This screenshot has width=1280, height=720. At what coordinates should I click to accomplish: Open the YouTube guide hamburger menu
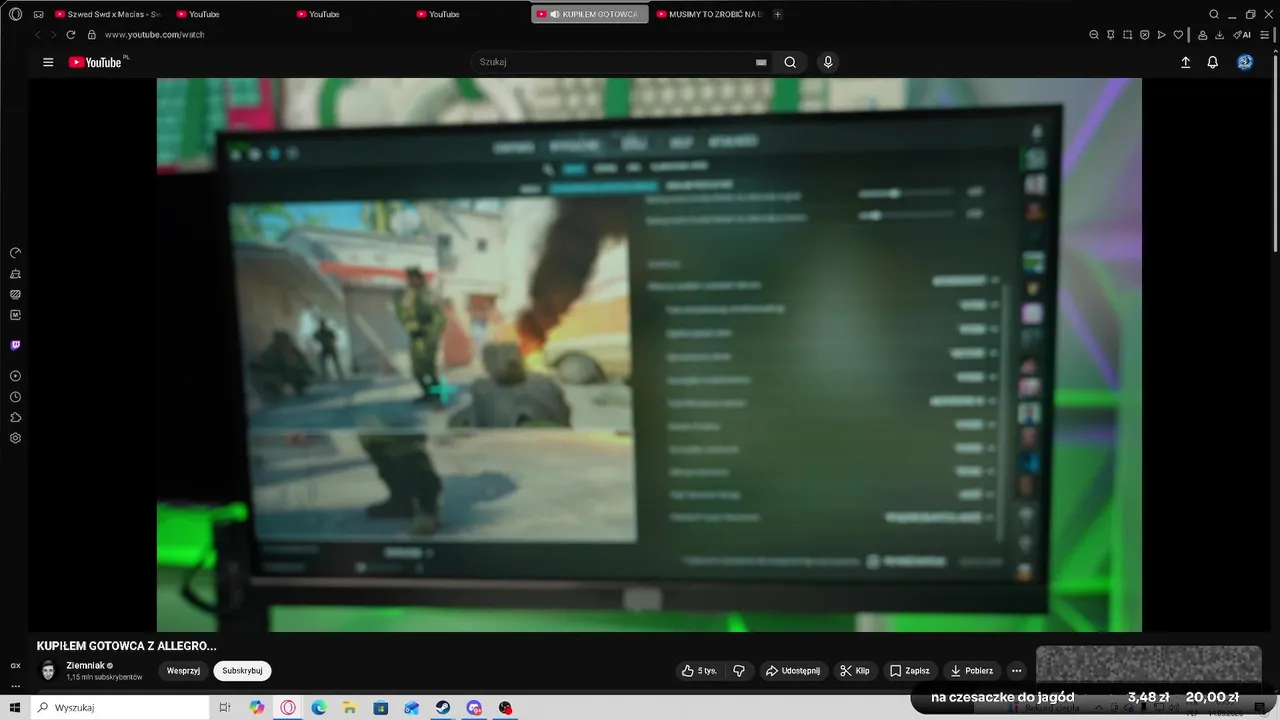48,62
